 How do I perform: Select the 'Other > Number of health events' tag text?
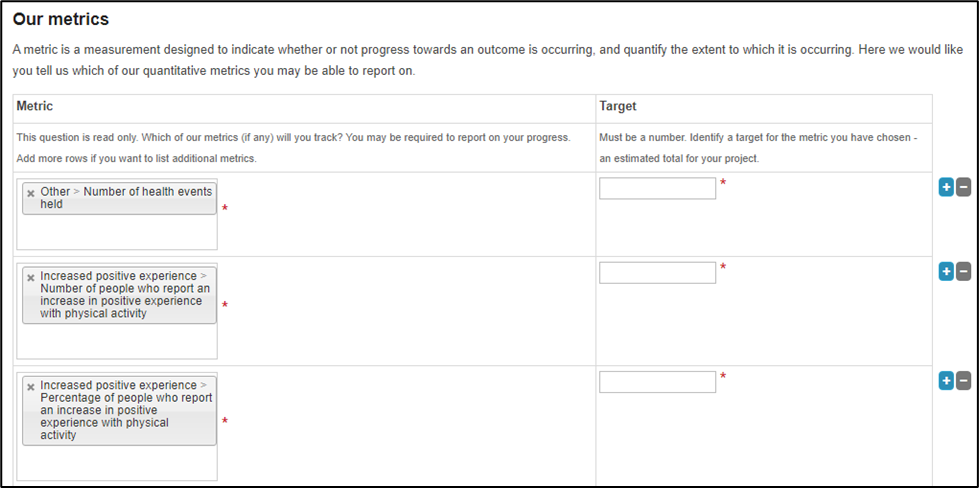coord(126,197)
